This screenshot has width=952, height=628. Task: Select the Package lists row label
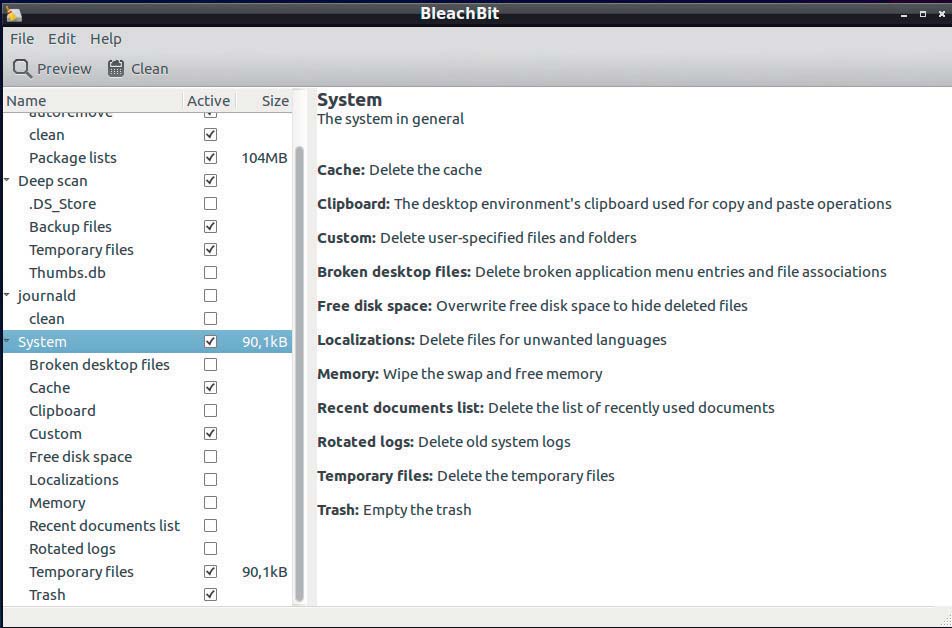pos(73,158)
